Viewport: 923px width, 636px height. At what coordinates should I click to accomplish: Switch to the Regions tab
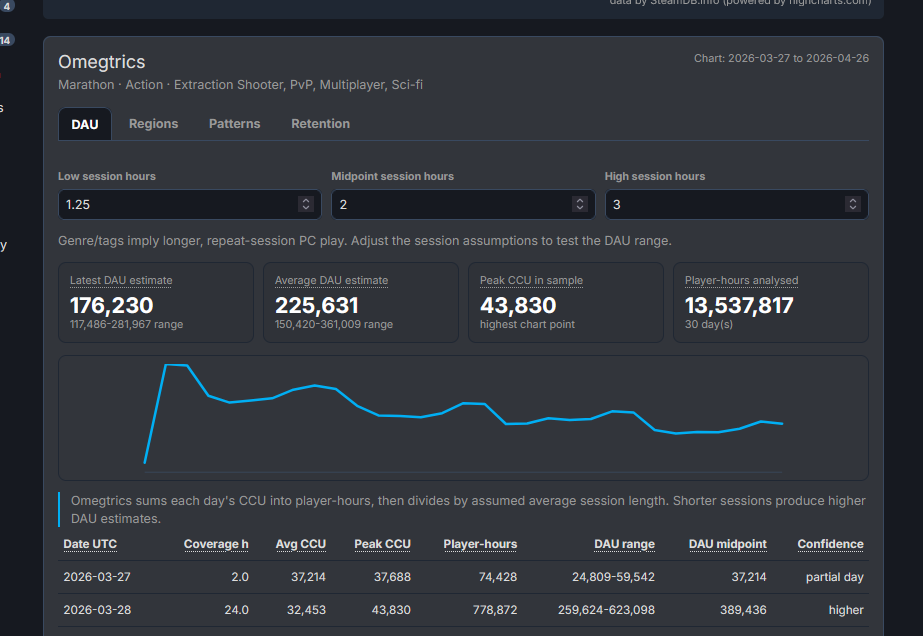pos(153,124)
